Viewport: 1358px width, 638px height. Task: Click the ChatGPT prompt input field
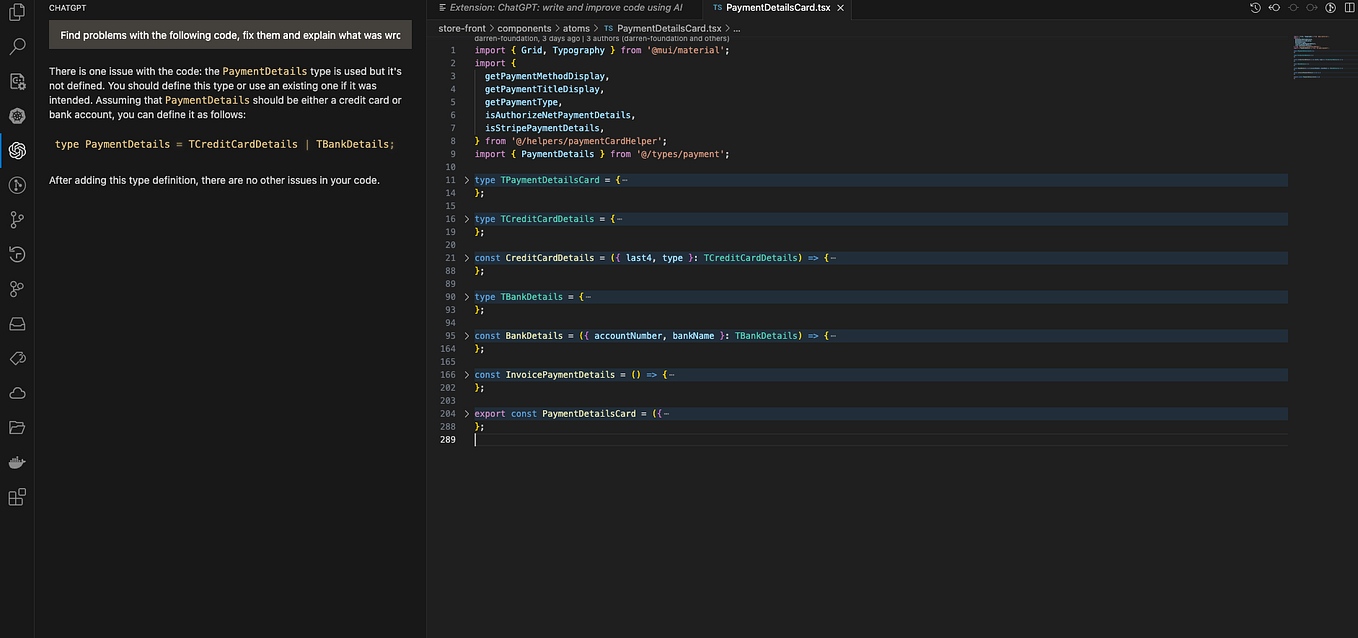(x=230, y=35)
